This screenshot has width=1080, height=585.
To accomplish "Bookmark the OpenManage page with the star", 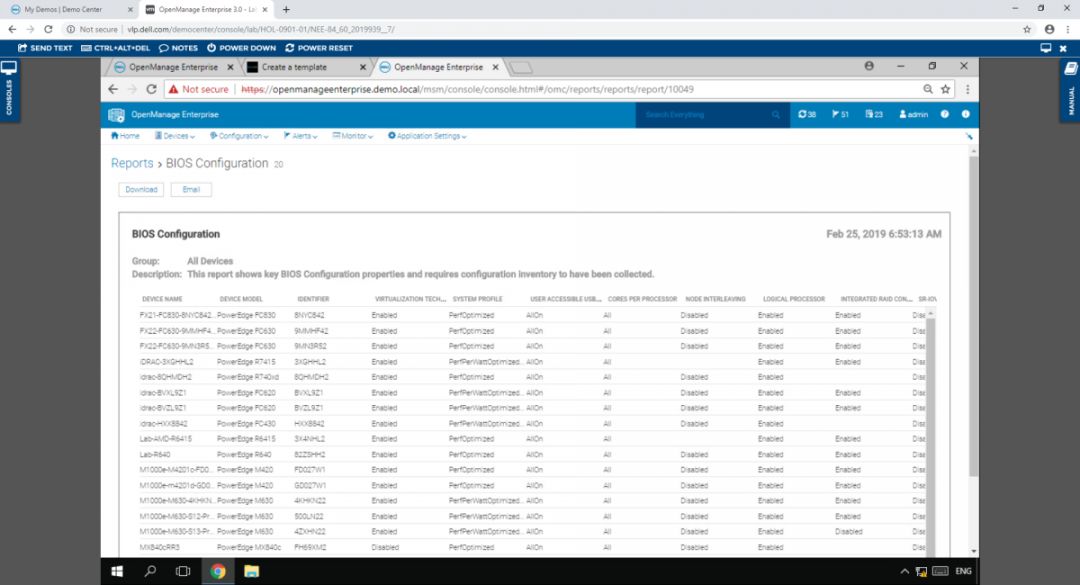I will coord(946,89).
